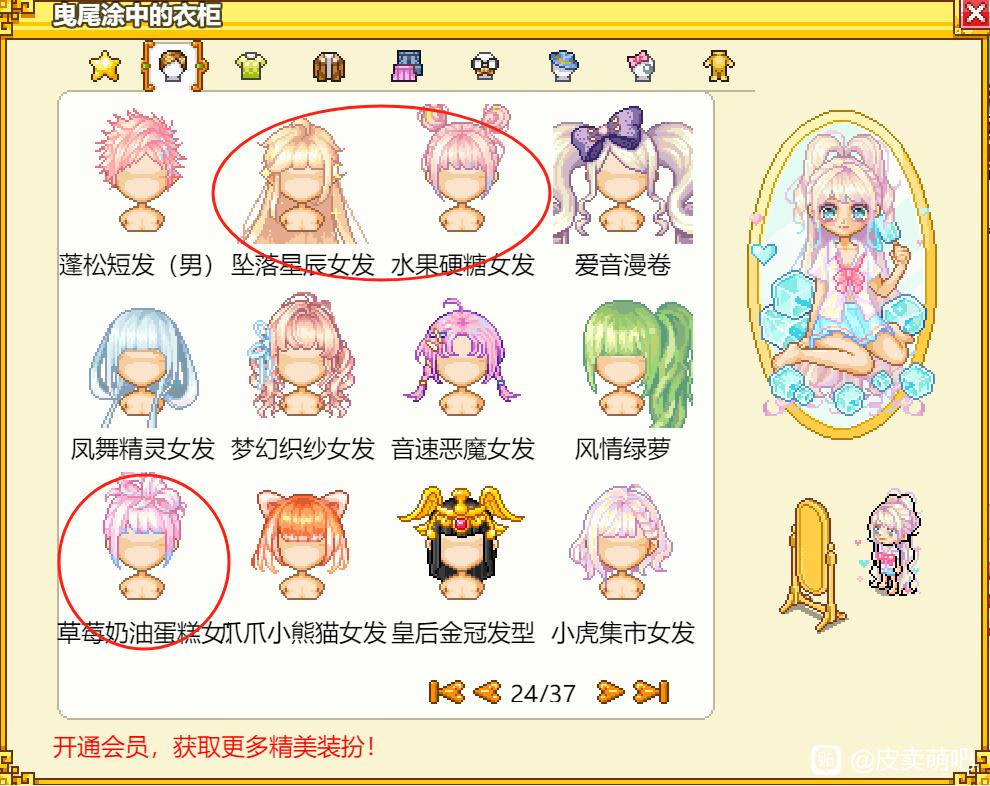Jump to the last wardrobe page

651,692
